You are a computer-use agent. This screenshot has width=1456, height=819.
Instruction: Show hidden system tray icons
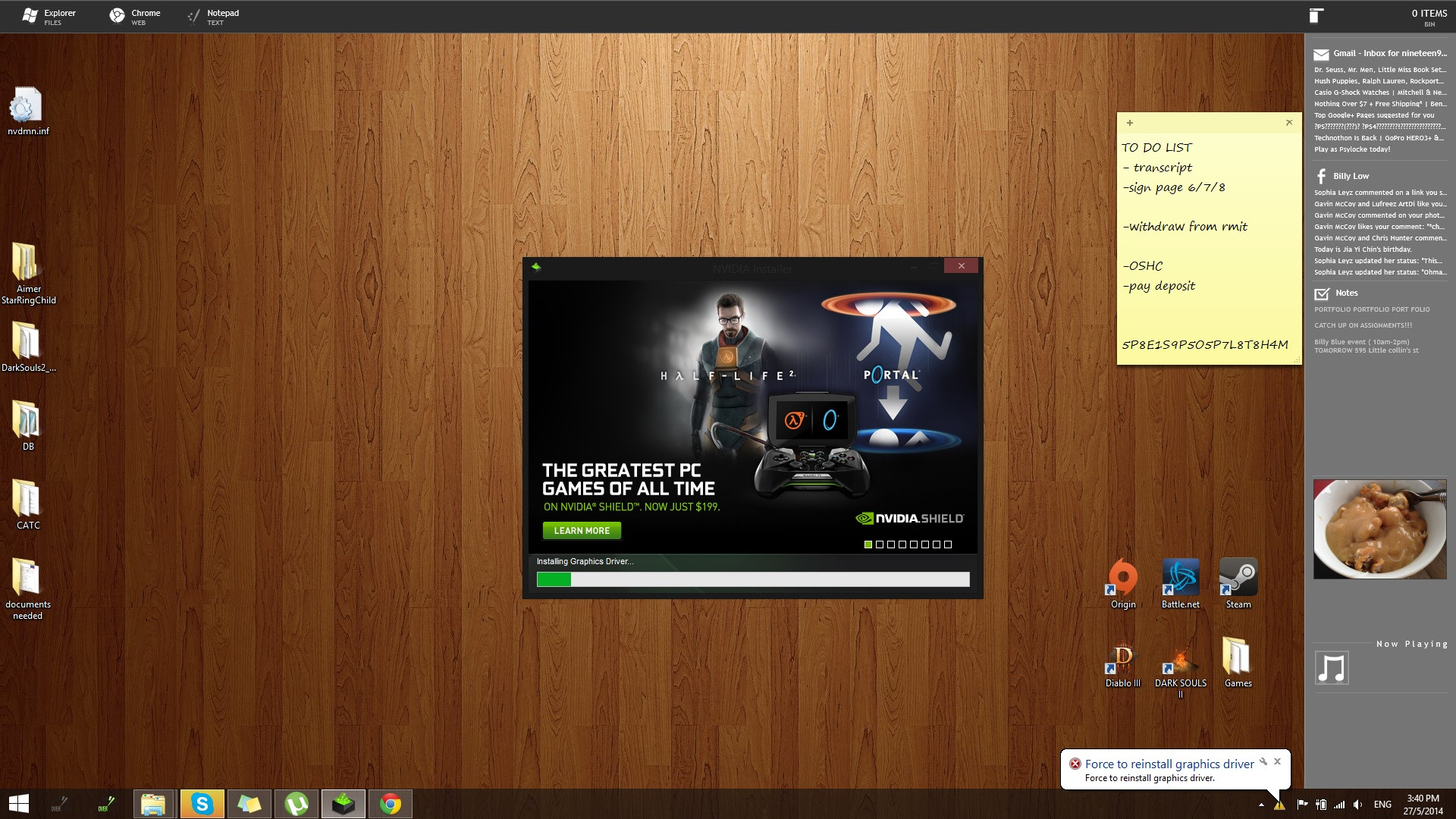[1261, 805]
